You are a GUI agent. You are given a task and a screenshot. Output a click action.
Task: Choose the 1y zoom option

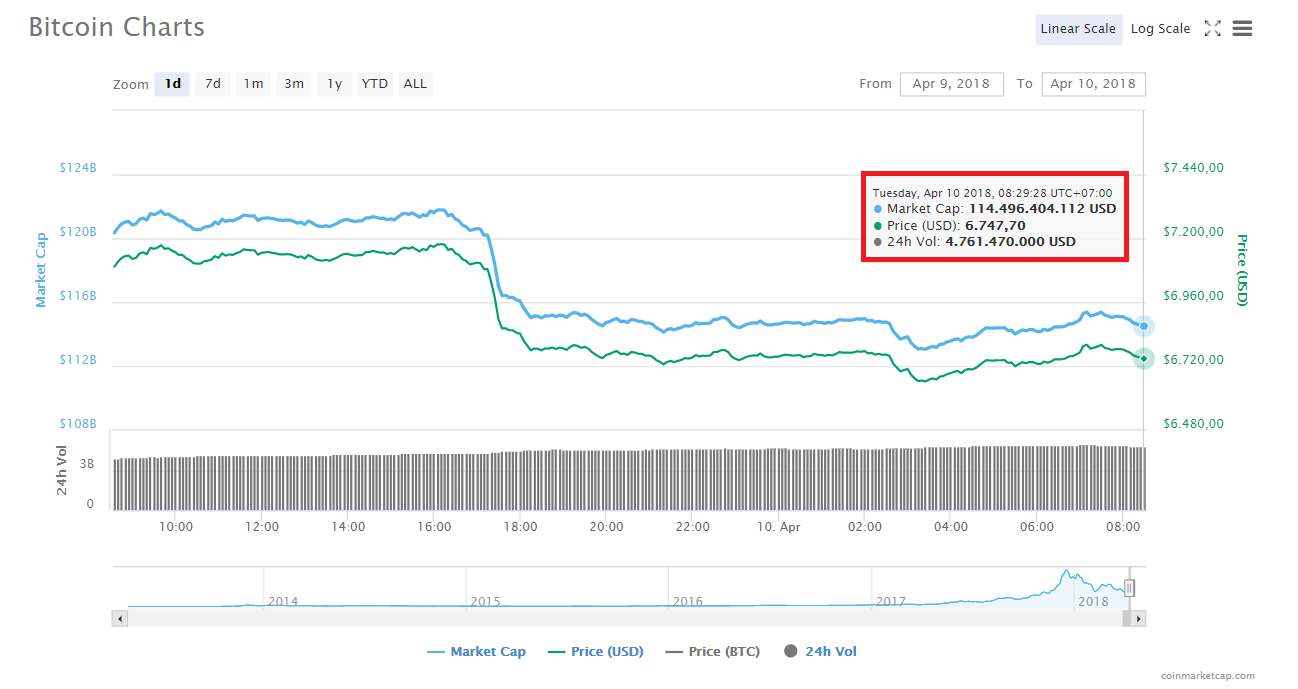(334, 84)
